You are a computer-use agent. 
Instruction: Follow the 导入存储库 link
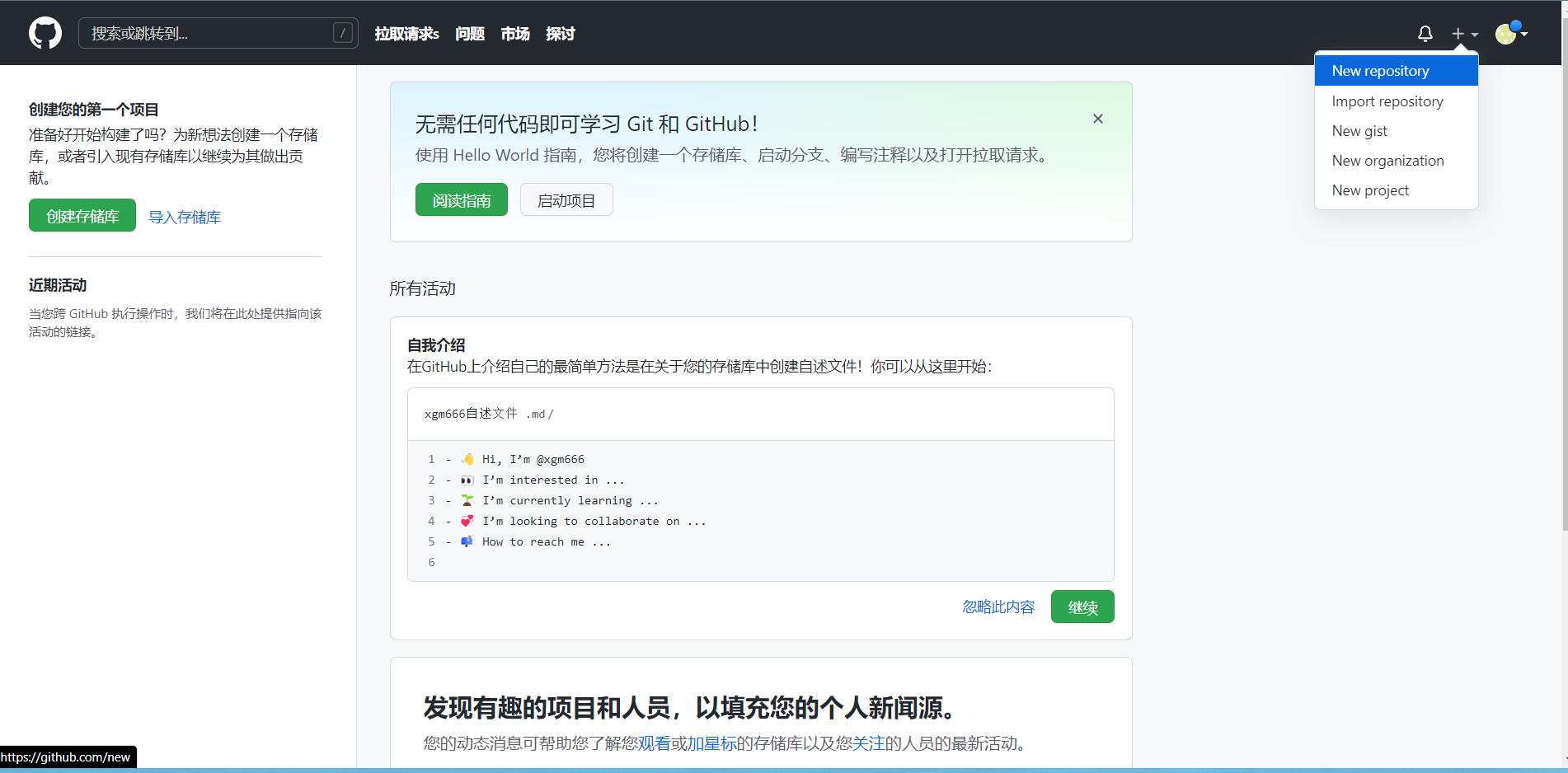pos(185,217)
